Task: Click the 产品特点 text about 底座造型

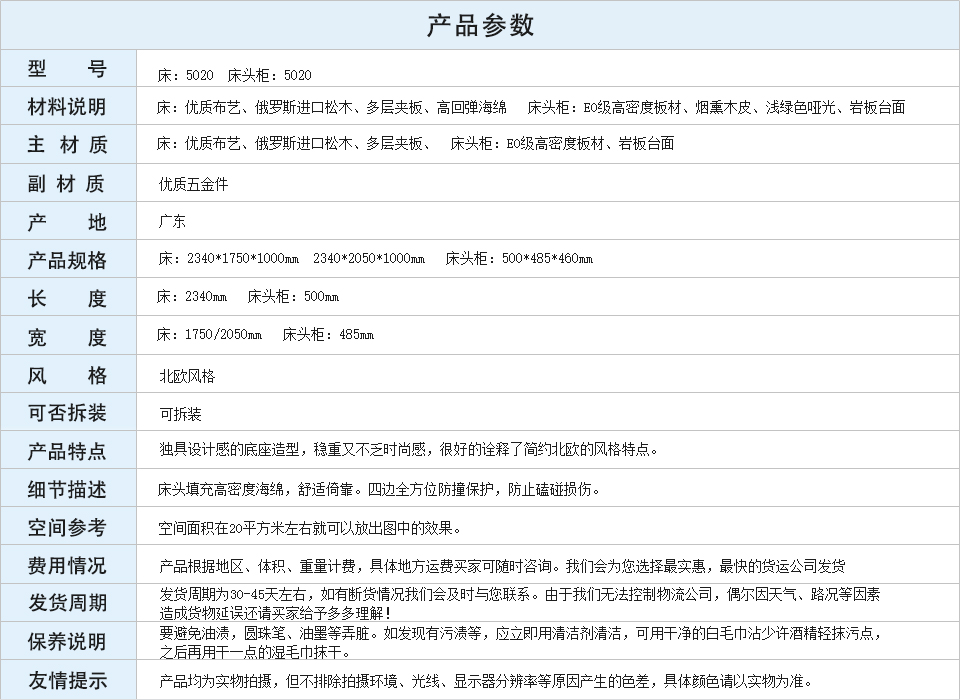Action: click(x=409, y=450)
